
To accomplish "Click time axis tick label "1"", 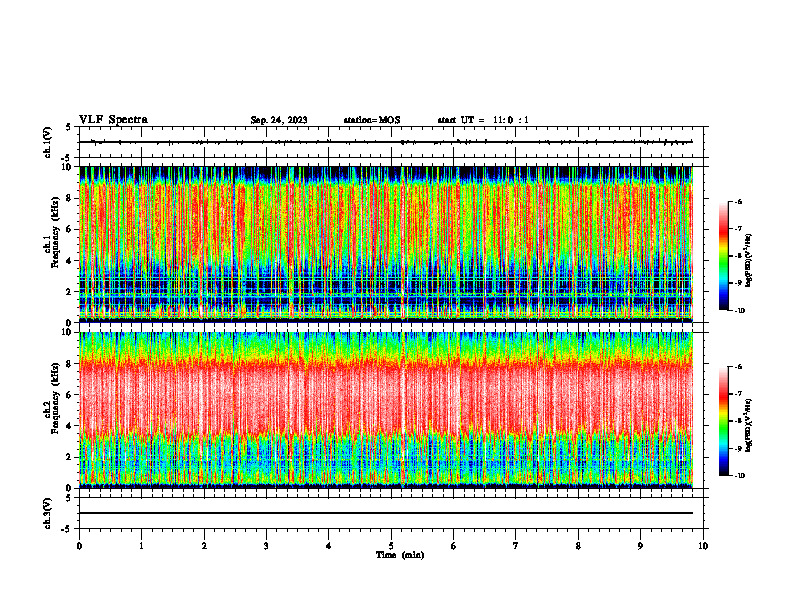I will (141, 546).
